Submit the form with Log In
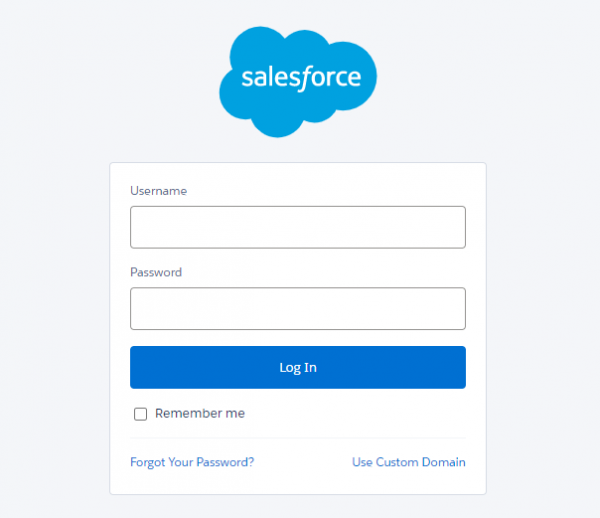 (x=297, y=367)
